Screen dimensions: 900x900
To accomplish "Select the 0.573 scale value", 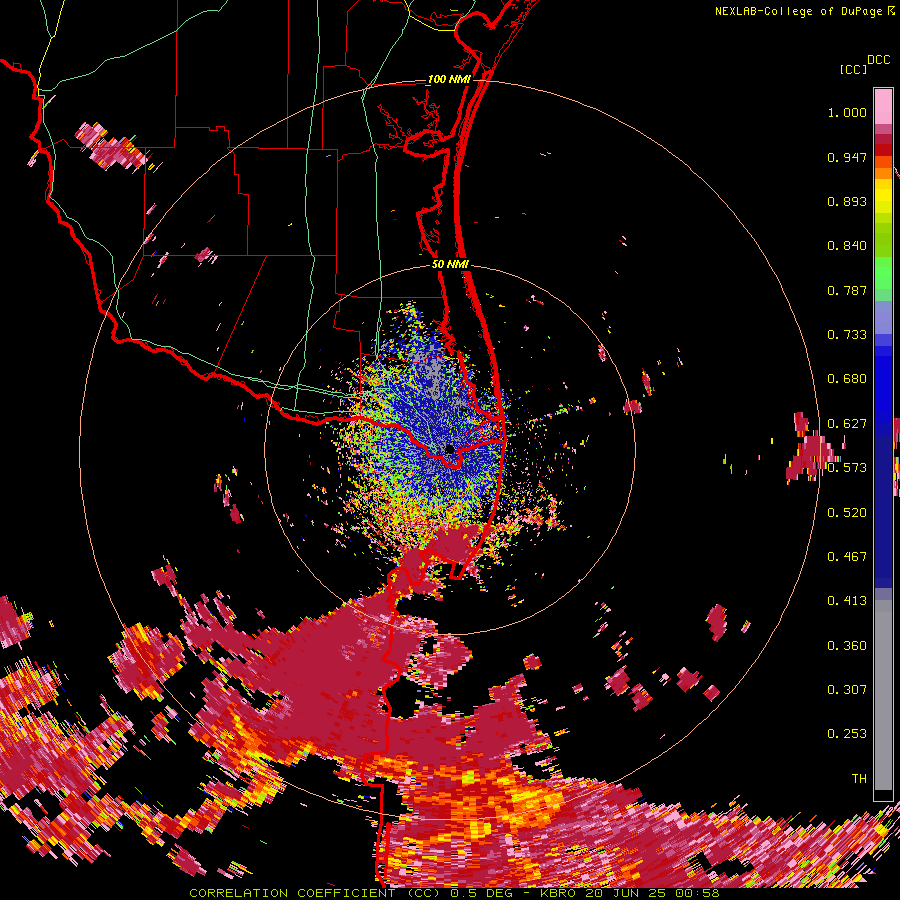I will tap(847, 468).
